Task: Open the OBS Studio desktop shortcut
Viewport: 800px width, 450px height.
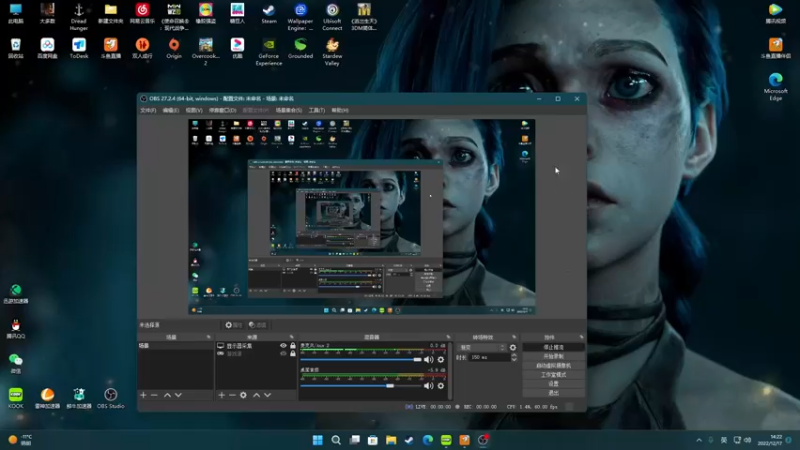Action: pyautogui.click(x=111, y=398)
